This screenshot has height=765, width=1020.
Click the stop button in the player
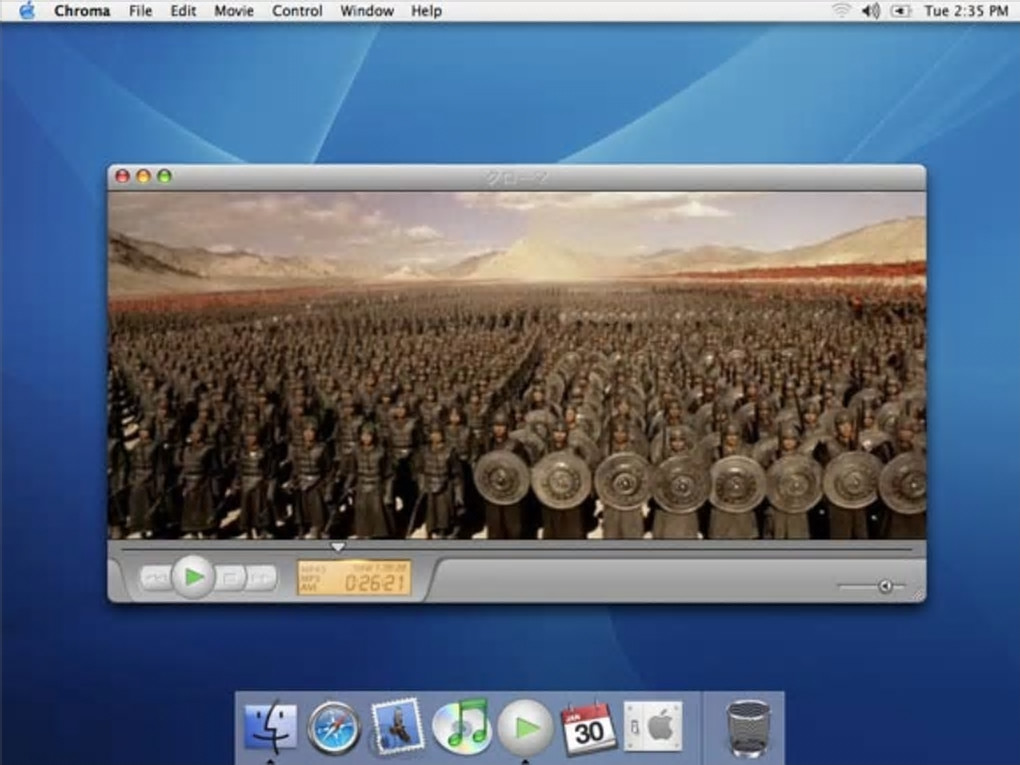coord(230,578)
